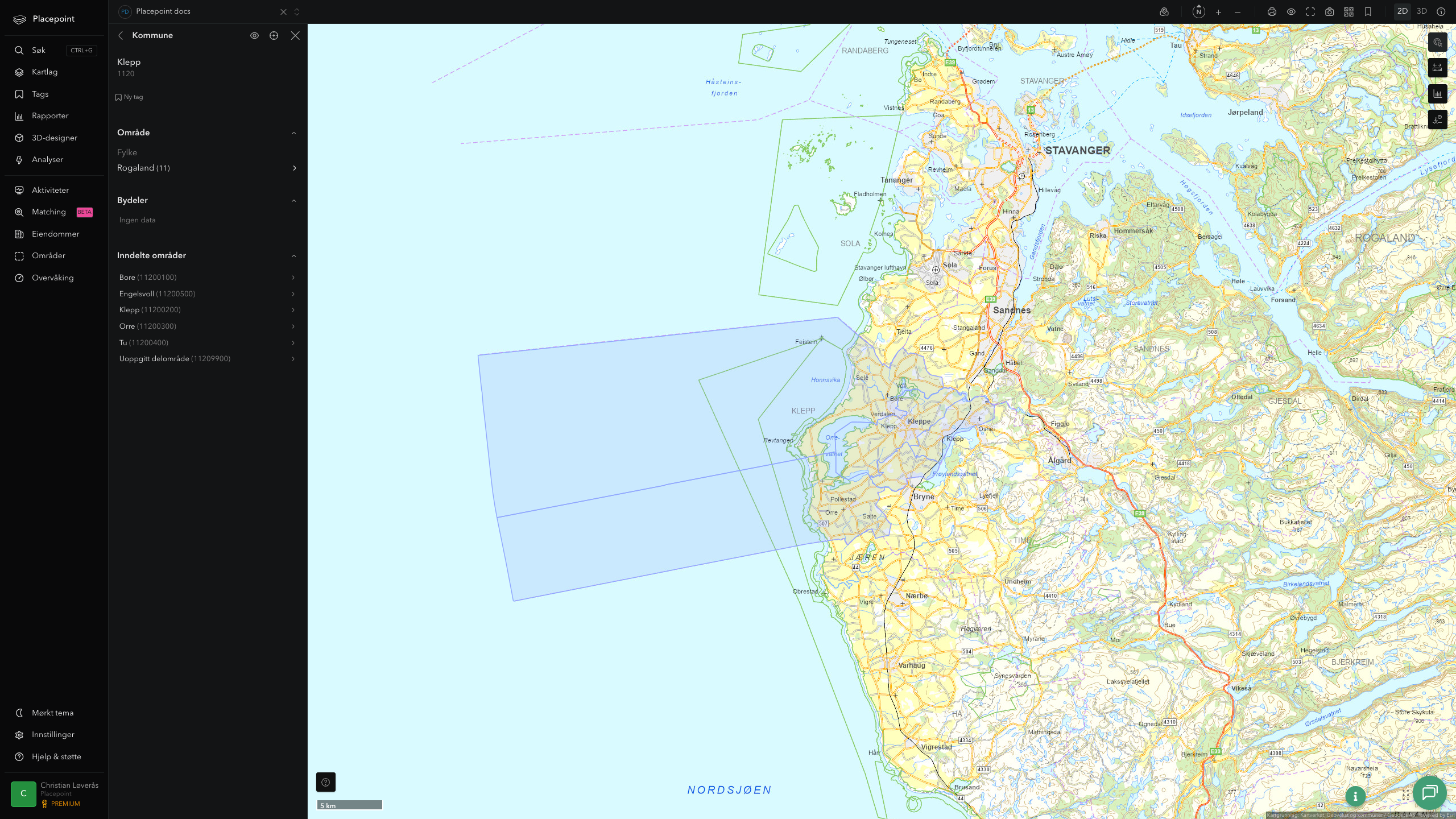Click the 5 km scale bar

click(x=350, y=805)
